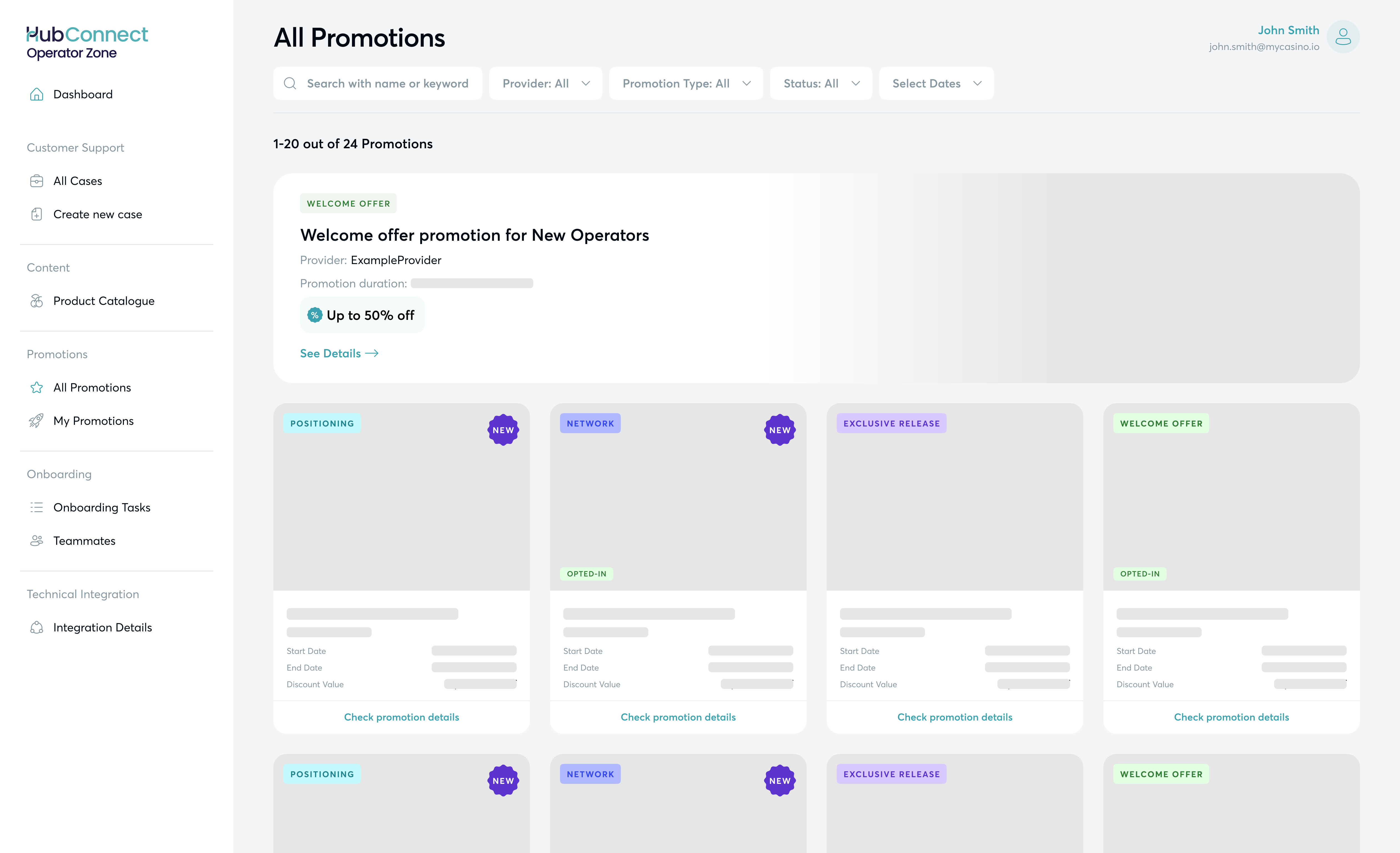This screenshot has width=1400, height=853.
Task: Click the Dashboard home icon
Action: pyautogui.click(x=36, y=94)
